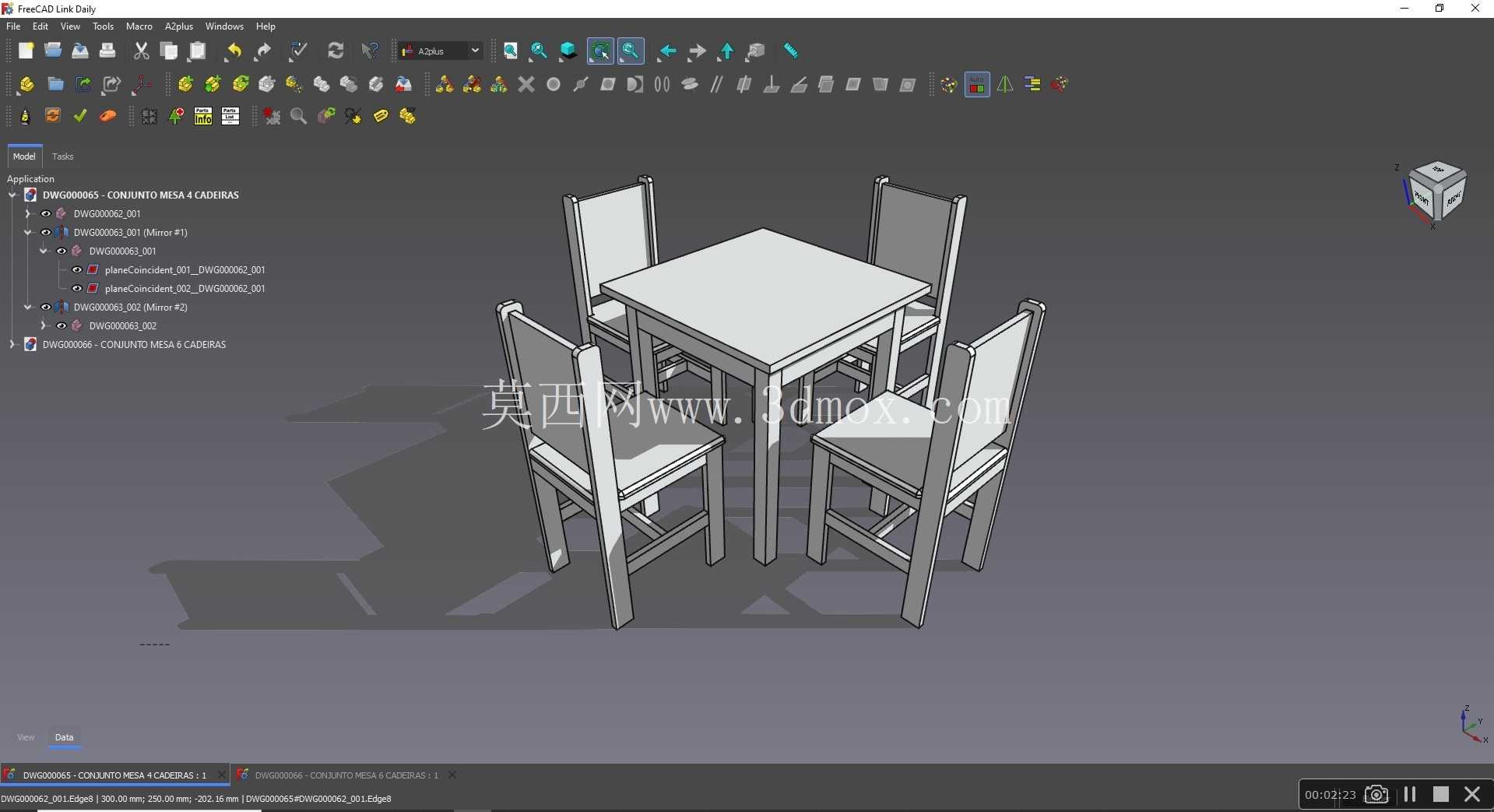Viewport: 1494px width, 812px height.
Task: Click the scissors Cut icon
Action: point(141,51)
